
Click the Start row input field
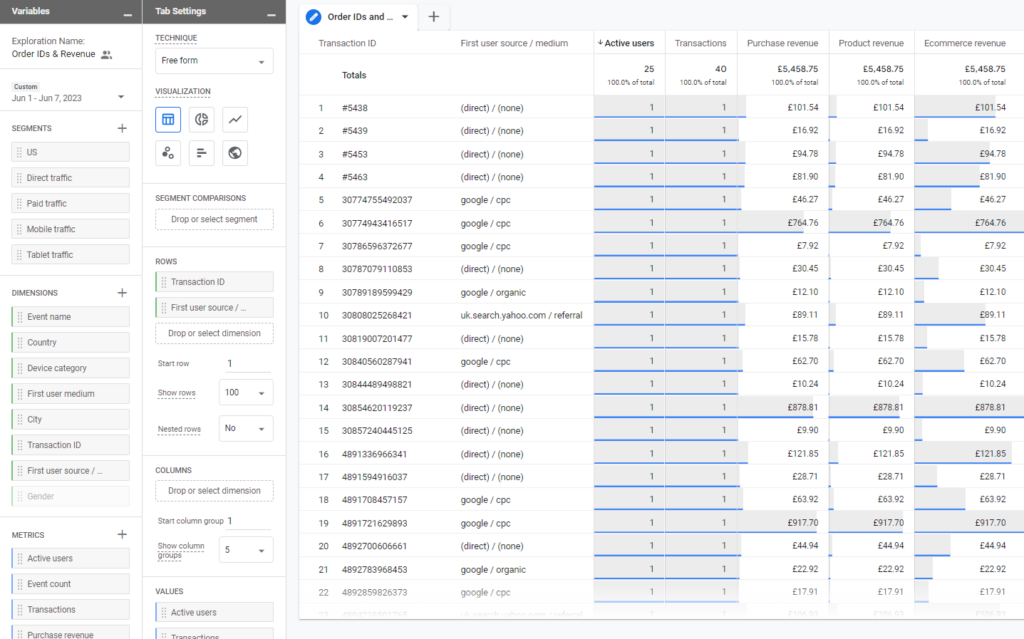coord(248,363)
